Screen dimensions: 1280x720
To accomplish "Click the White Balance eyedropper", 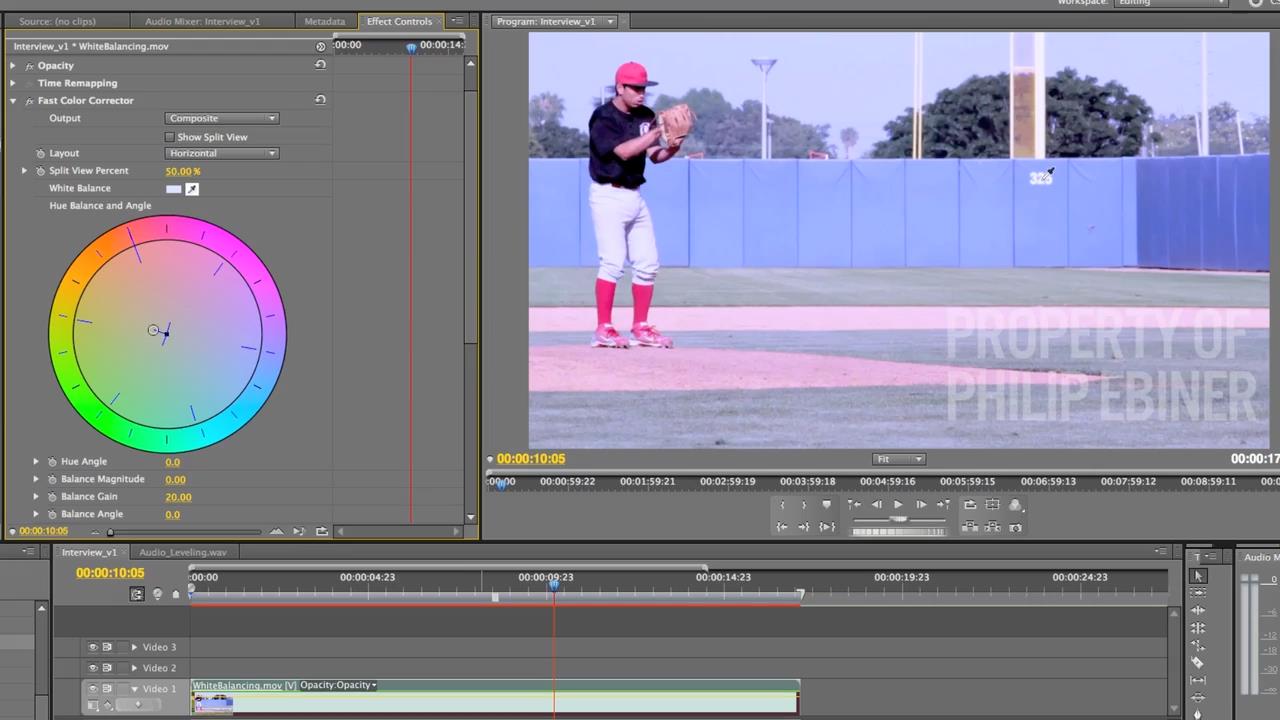I will [192, 189].
